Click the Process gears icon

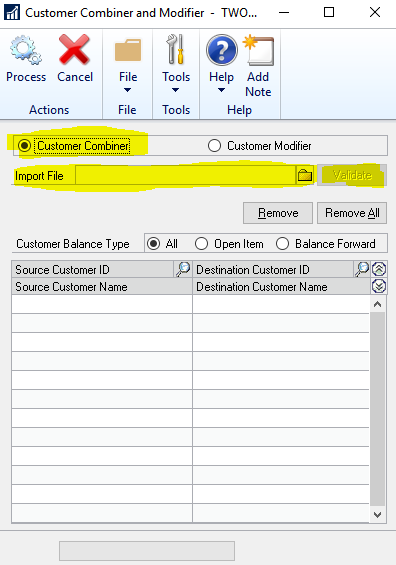click(26, 50)
